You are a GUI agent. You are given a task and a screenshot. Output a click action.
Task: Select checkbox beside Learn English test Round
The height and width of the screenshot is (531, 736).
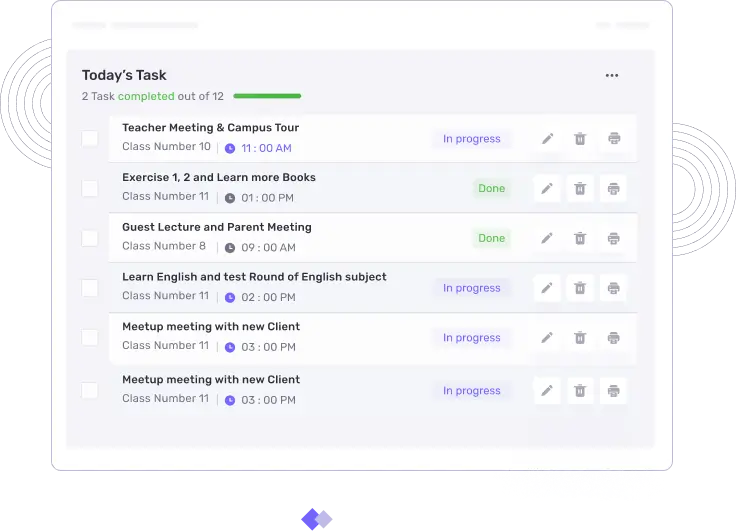click(x=90, y=288)
